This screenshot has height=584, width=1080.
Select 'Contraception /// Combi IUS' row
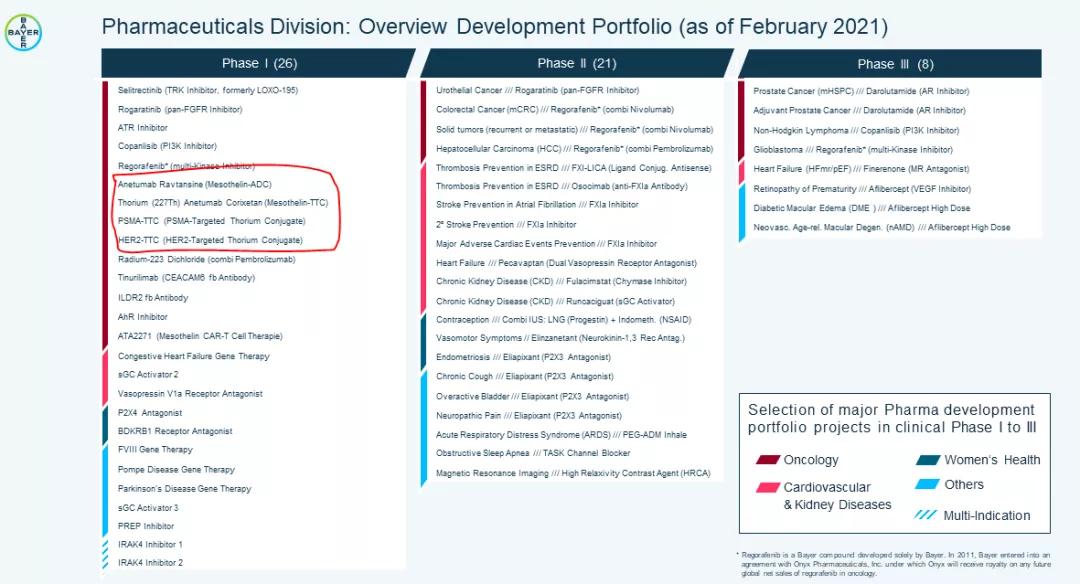click(x=563, y=320)
